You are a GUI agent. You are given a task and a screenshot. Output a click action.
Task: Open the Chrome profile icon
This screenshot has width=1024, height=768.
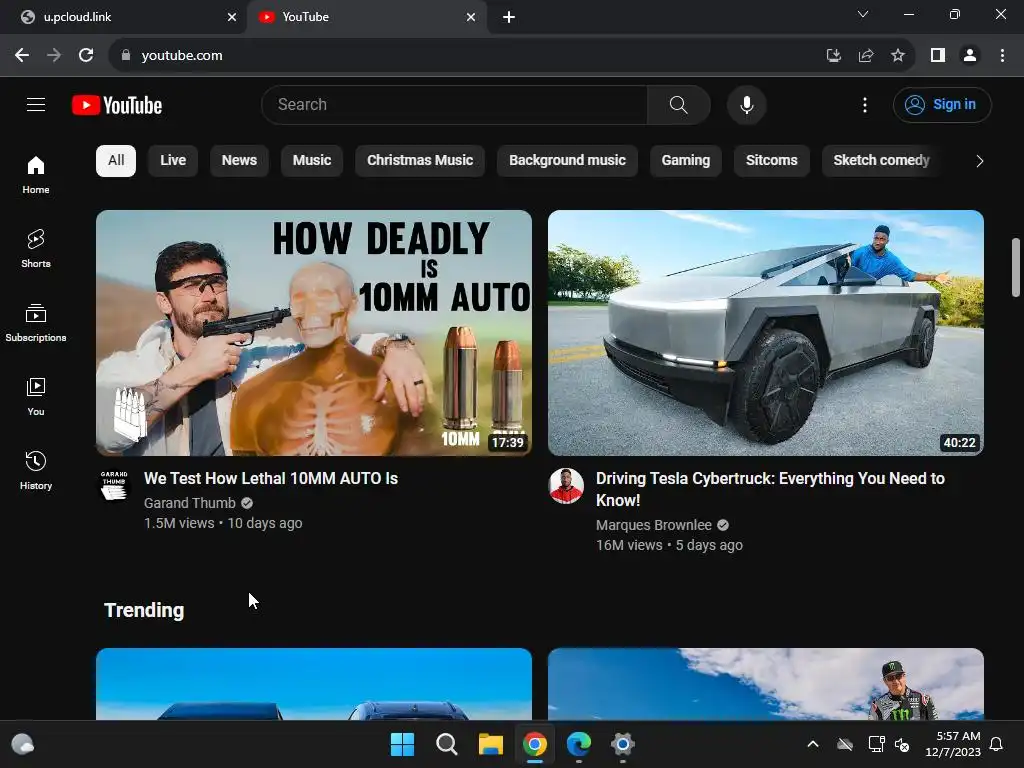(x=970, y=56)
